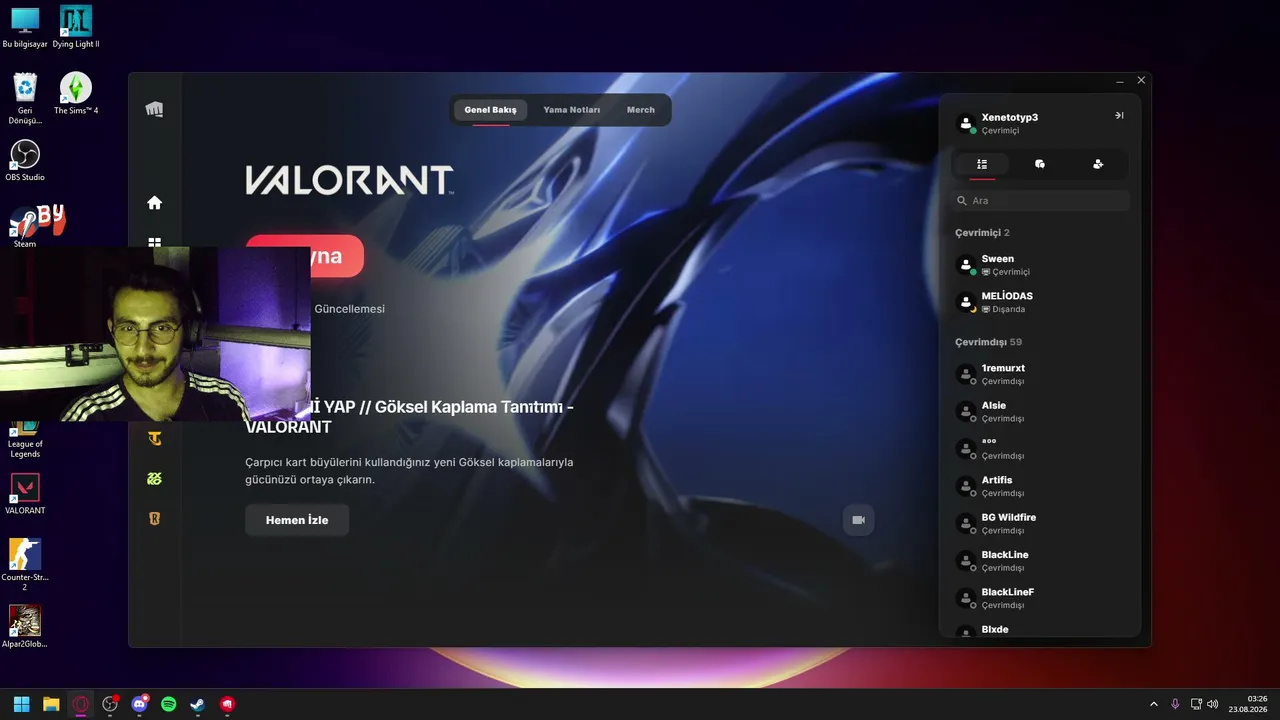Open Opera GX browser in taskbar
The width and height of the screenshot is (1280, 720).
[80, 704]
